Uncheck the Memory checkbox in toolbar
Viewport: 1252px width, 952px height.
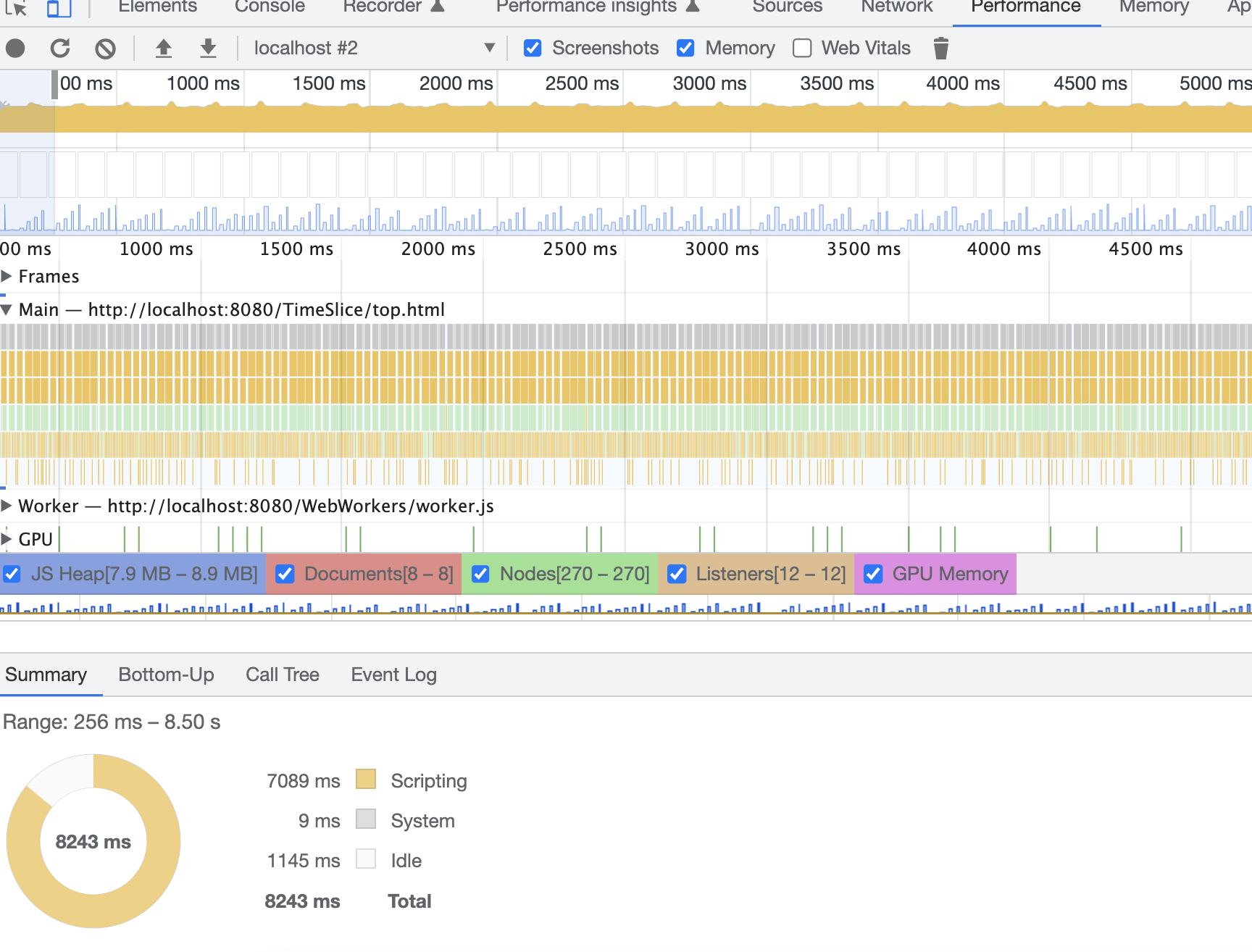(685, 49)
